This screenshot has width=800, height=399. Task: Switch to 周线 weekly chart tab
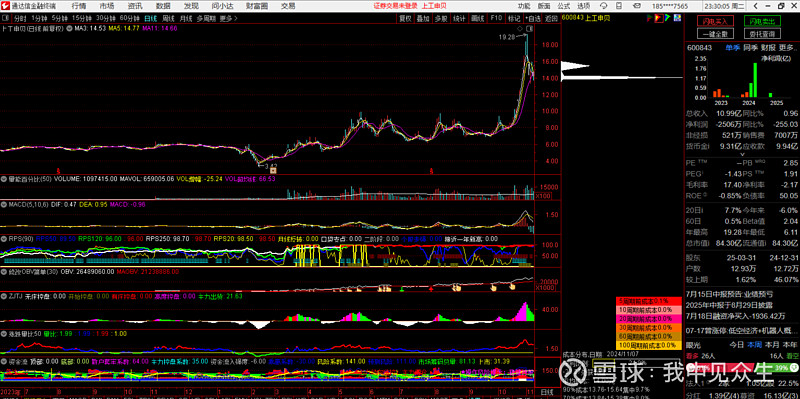(169, 18)
